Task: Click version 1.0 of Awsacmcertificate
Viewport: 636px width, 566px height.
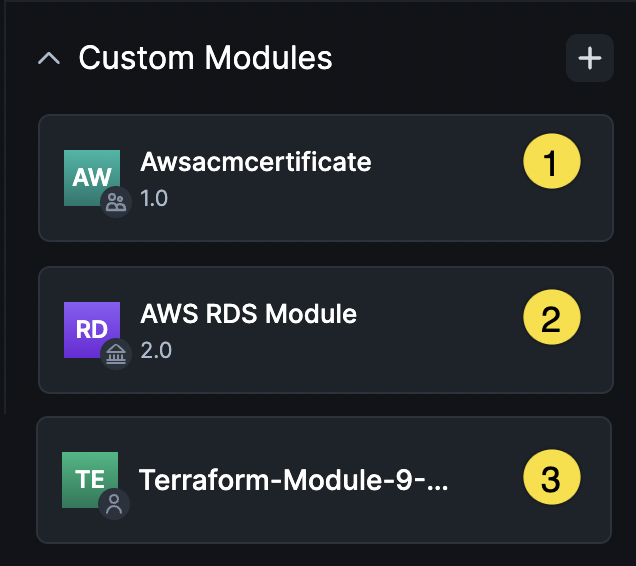Action: 154,198
